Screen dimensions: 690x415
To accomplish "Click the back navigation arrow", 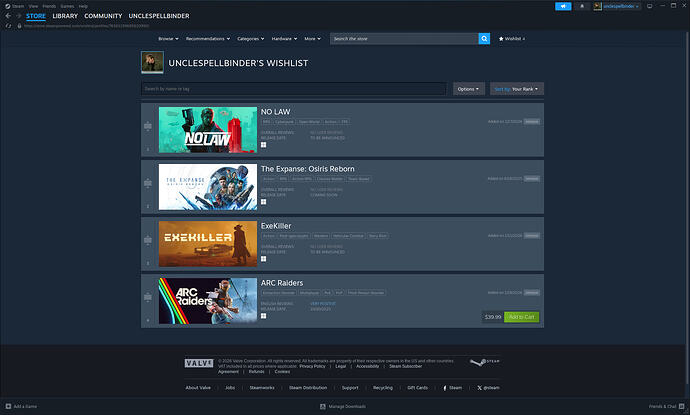I will 9,16.
